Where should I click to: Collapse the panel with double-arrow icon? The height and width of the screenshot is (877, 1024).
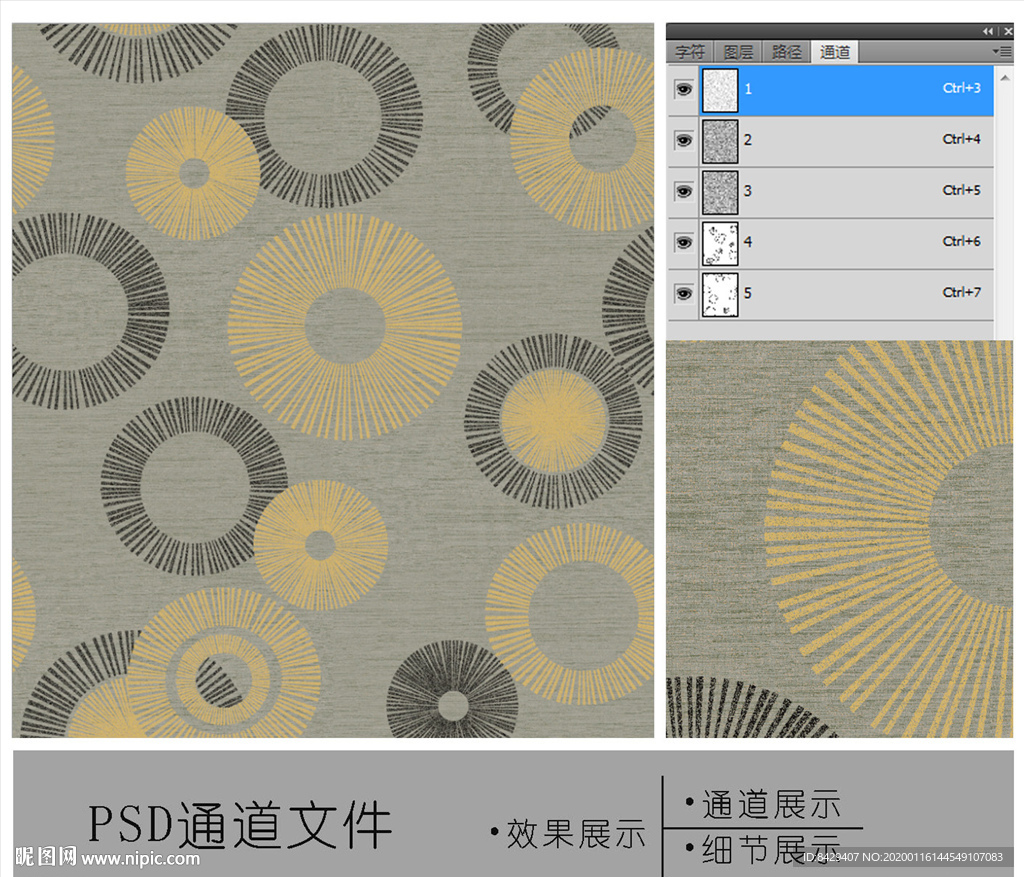click(x=987, y=31)
